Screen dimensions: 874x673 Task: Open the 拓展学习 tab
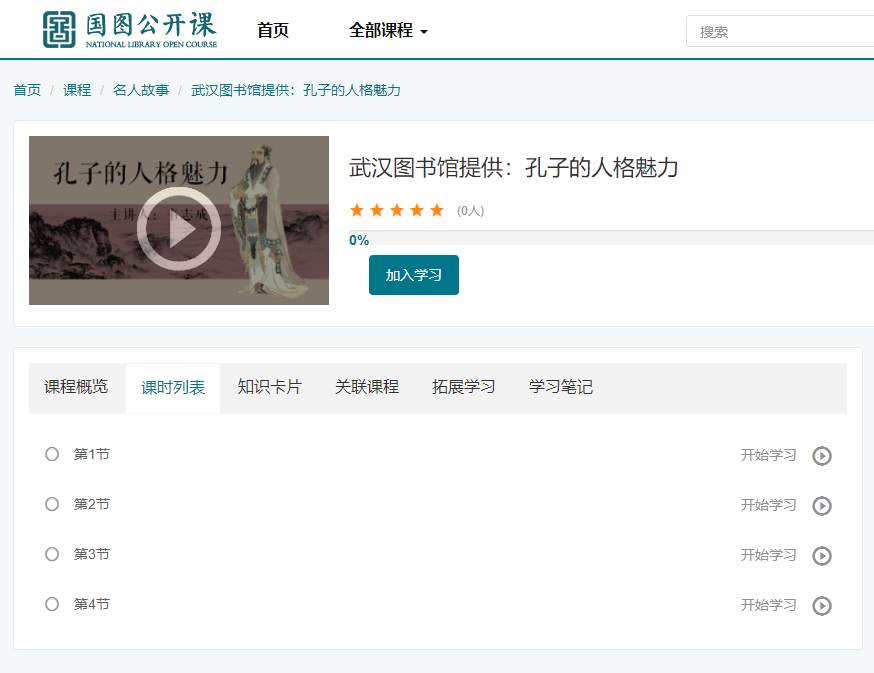click(464, 388)
